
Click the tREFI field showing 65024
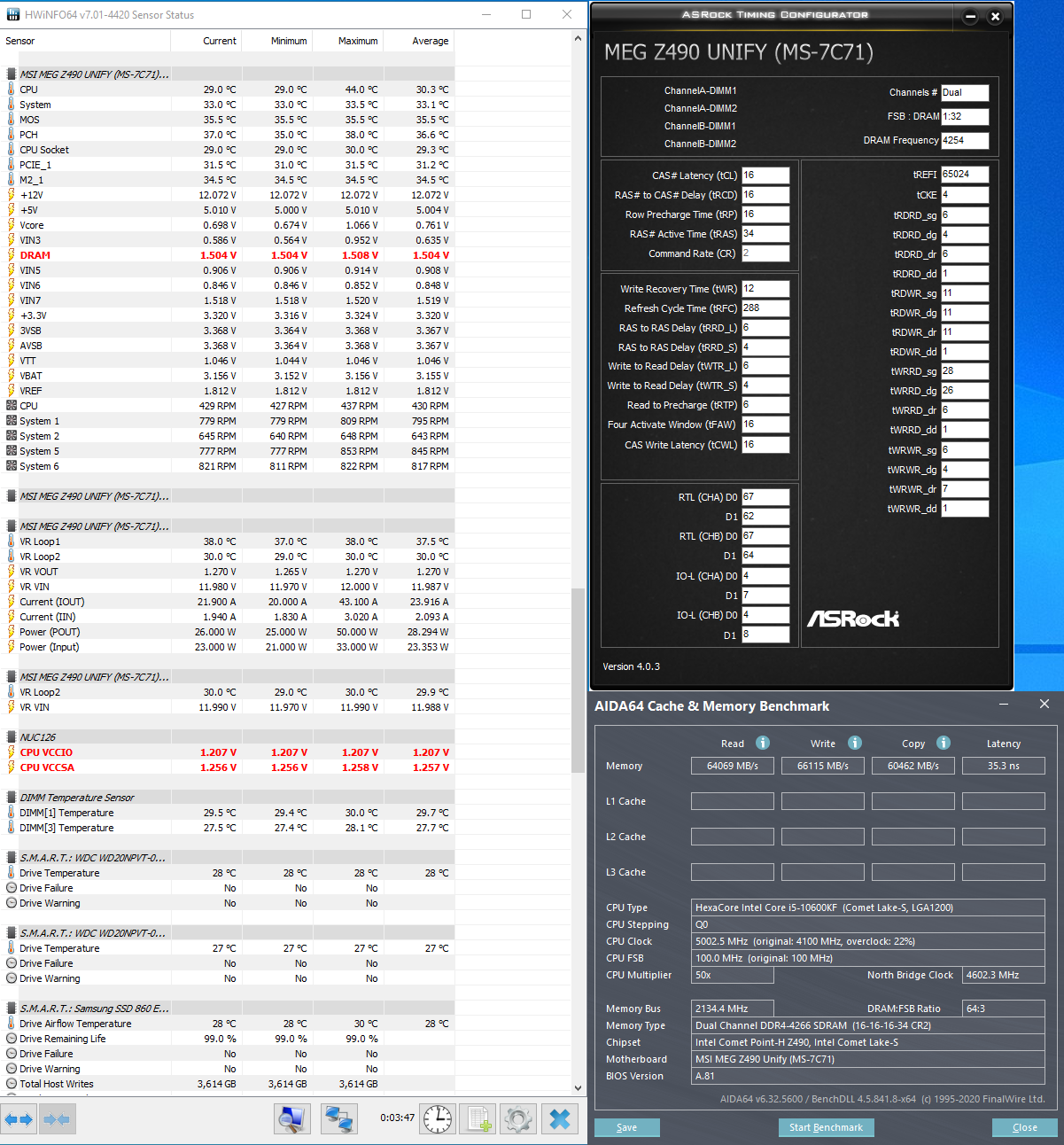[x=965, y=175]
